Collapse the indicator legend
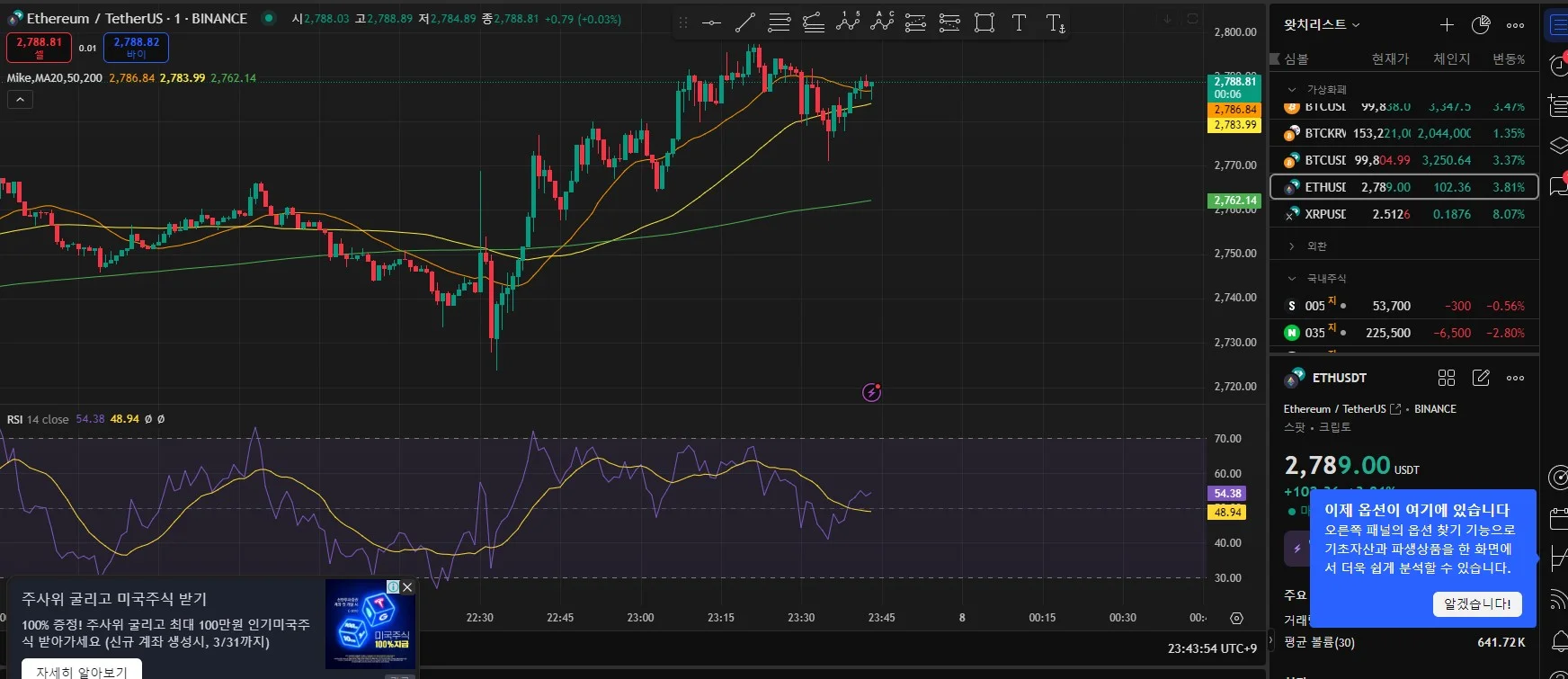The width and height of the screenshot is (1568, 679). 20,99
